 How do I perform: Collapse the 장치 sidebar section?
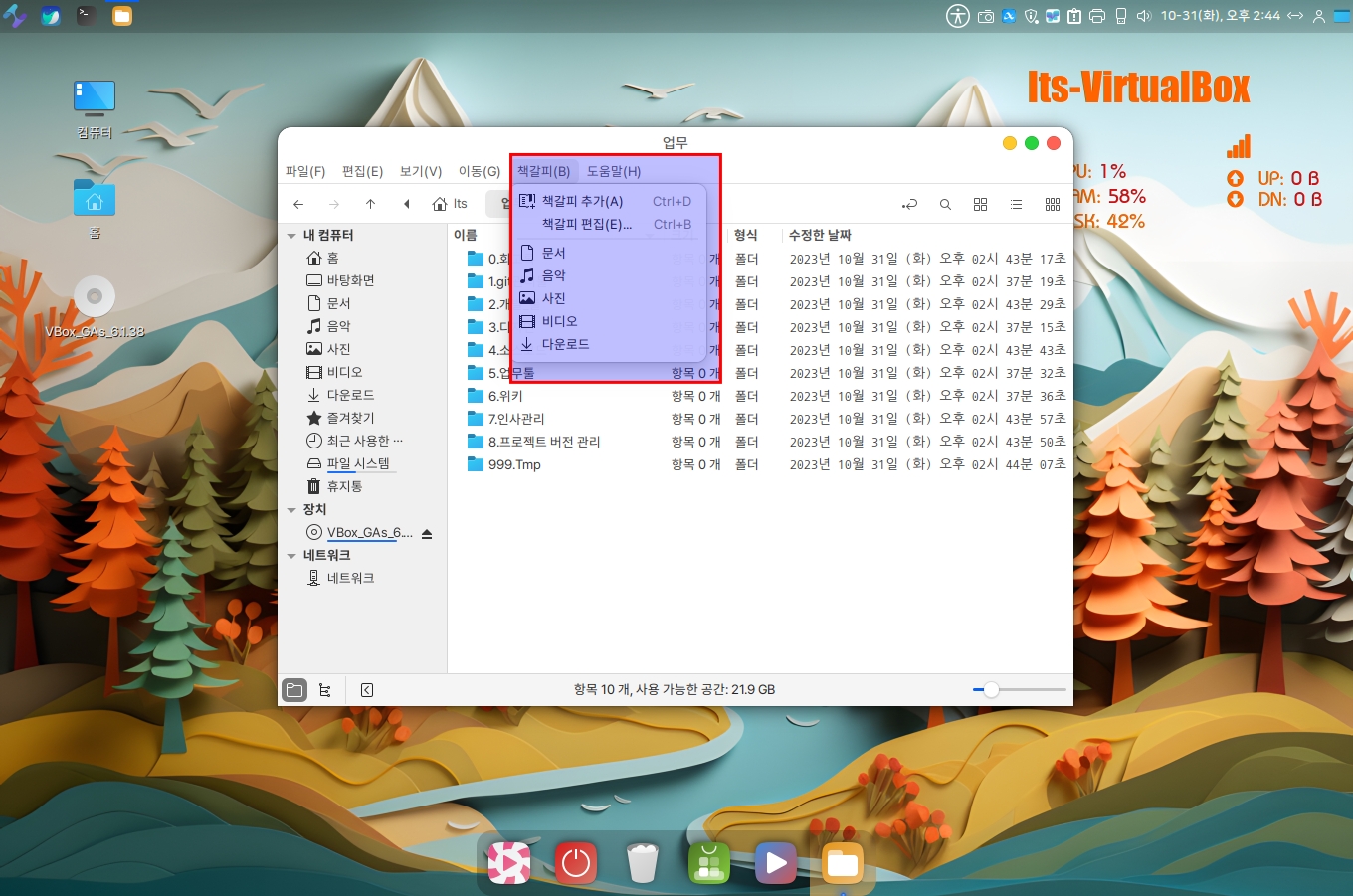(291, 510)
